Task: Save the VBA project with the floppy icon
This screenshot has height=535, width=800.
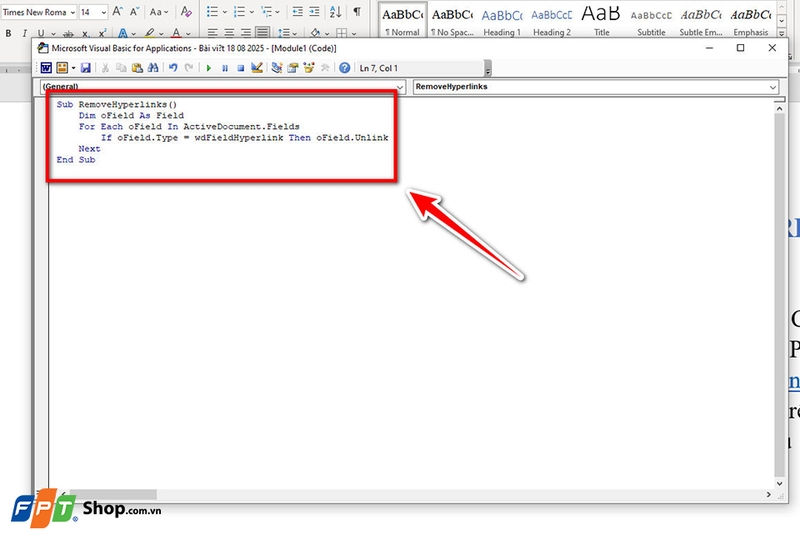Action: pos(85,68)
